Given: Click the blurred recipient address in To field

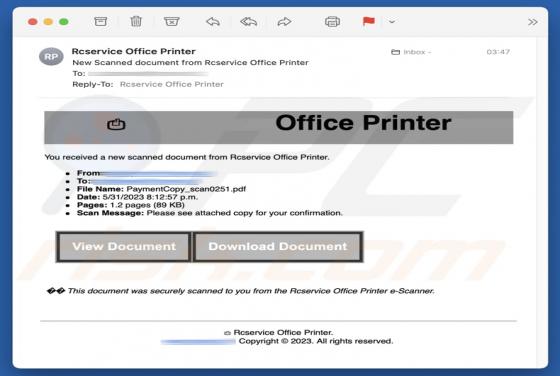Looking at the screenshot, I should coord(148,74).
